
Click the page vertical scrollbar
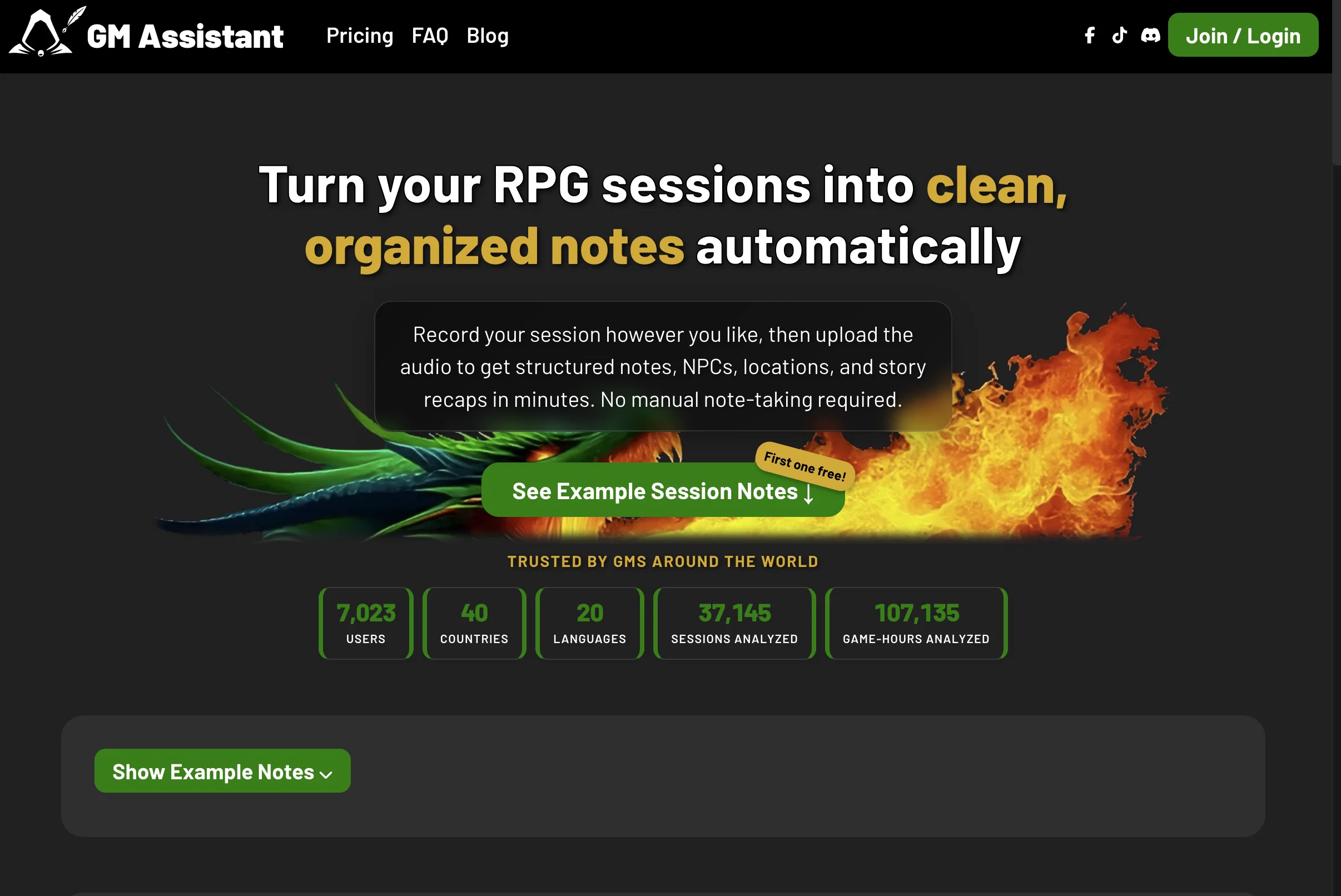(1337, 83)
